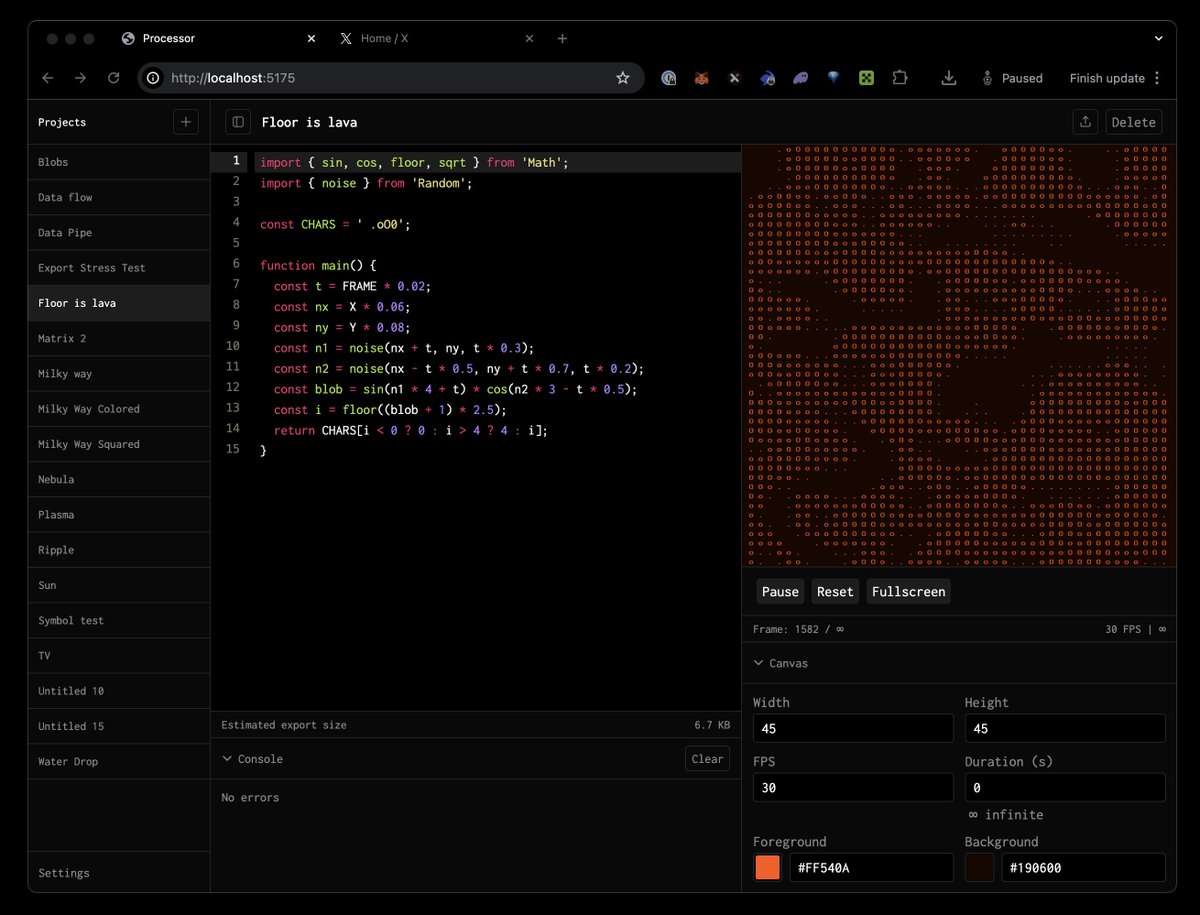Click the FPS input field
Viewport: 1200px width, 915px height.
point(853,787)
